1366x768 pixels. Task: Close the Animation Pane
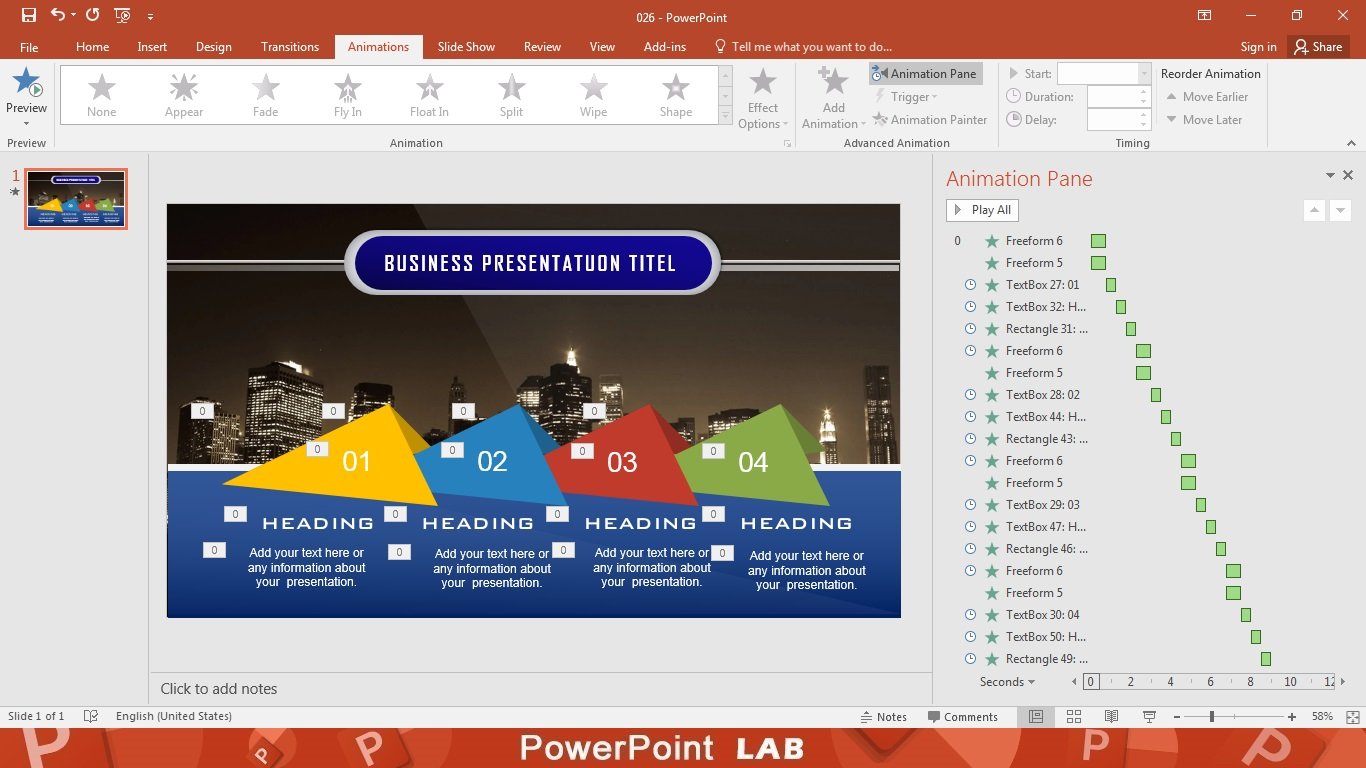[1348, 175]
